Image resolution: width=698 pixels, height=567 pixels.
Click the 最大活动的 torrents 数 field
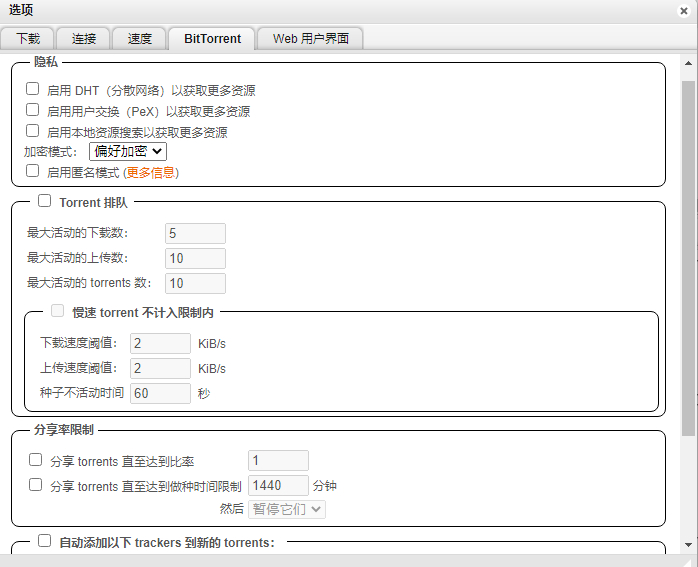point(195,283)
